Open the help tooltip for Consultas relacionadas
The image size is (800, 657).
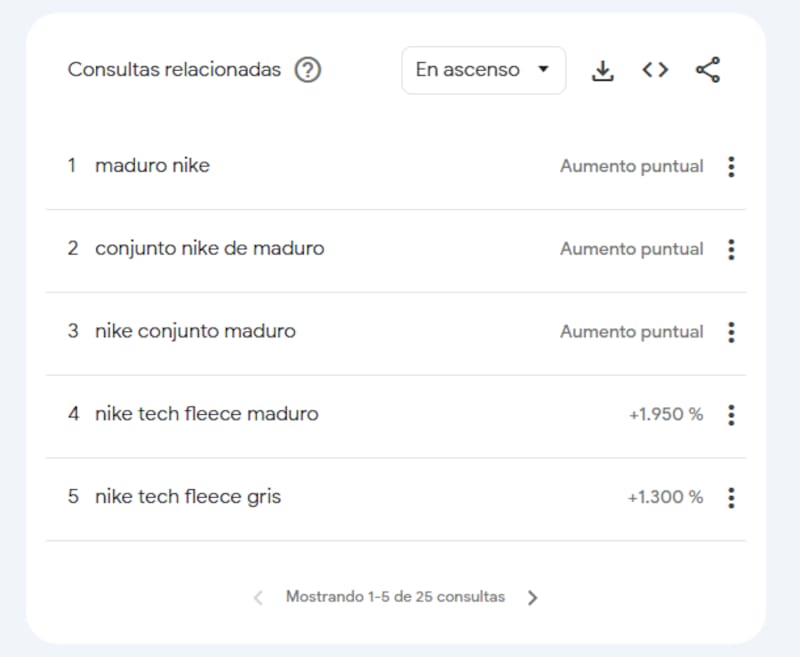coord(310,70)
